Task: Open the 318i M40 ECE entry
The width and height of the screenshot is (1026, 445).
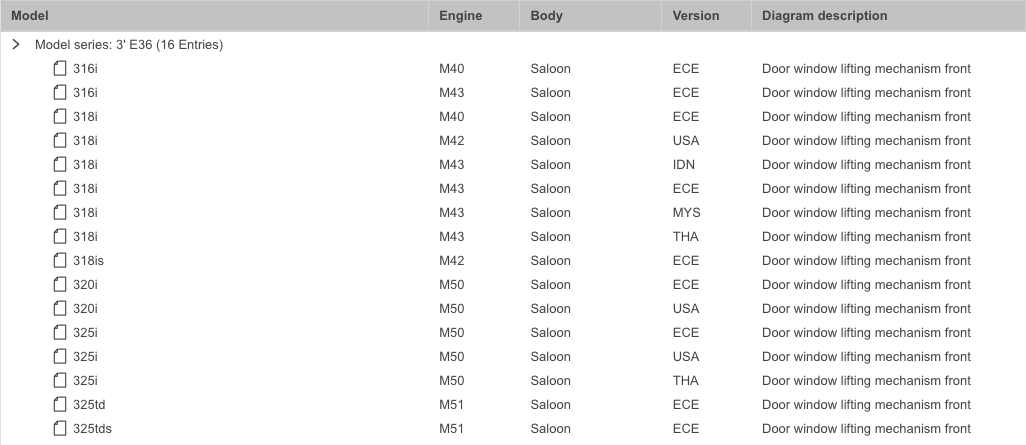Action: point(513,116)
